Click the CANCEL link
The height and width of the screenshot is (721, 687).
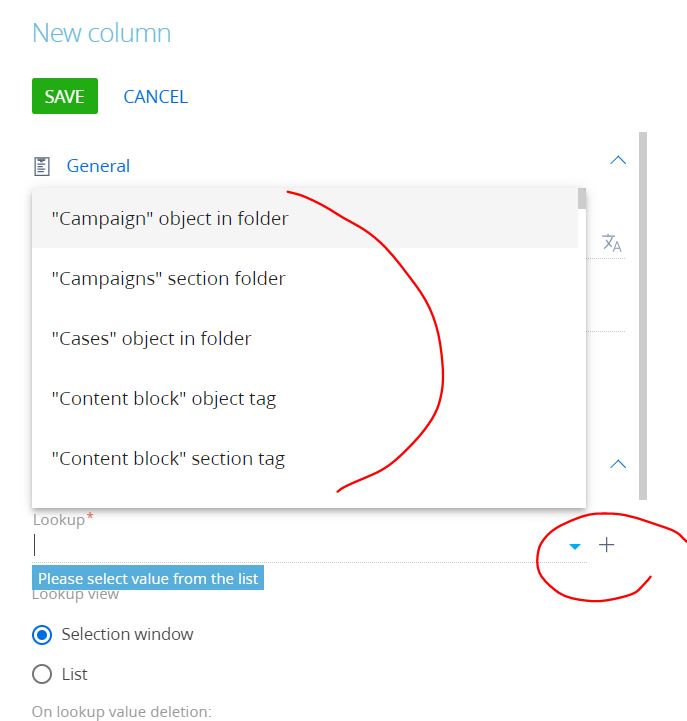155,97
